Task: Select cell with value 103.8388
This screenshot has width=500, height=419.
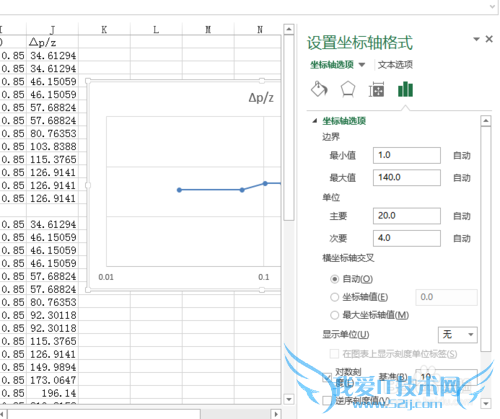Action: tap(52, 146)
